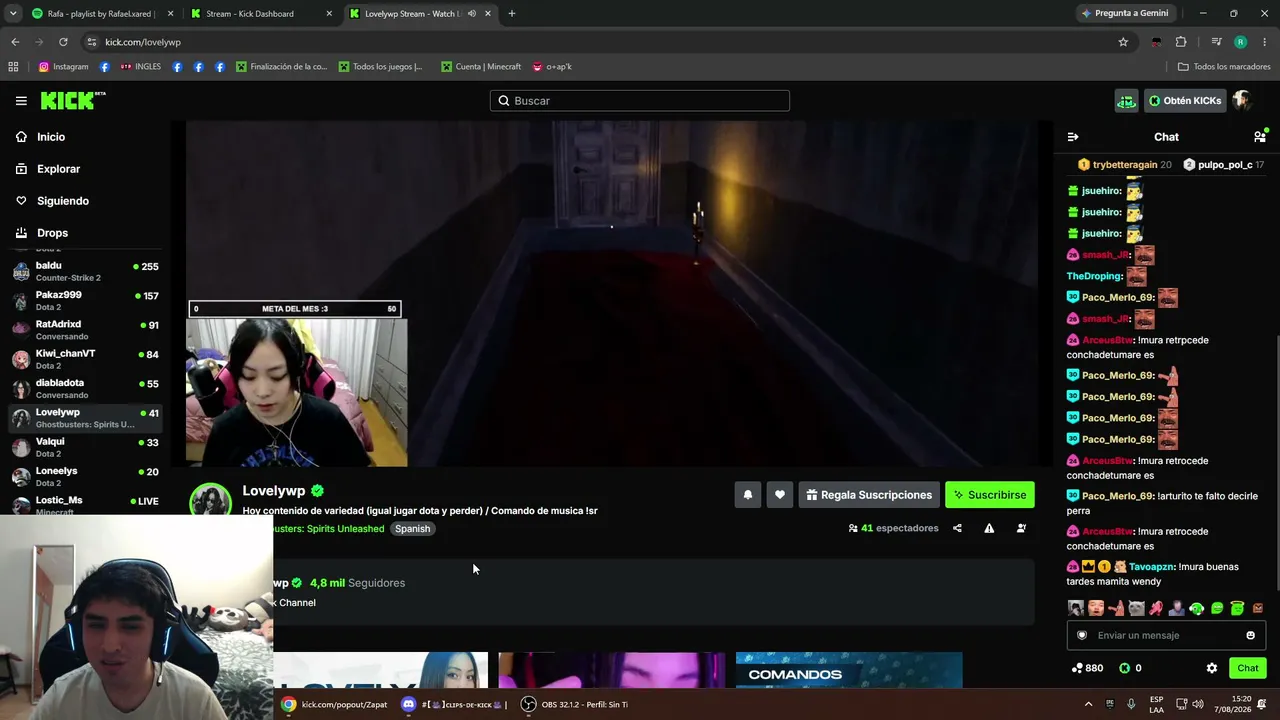Open the Instagram bookmark
The height and width of the screenshot is (720, 1280).
[x=63, y=67]
